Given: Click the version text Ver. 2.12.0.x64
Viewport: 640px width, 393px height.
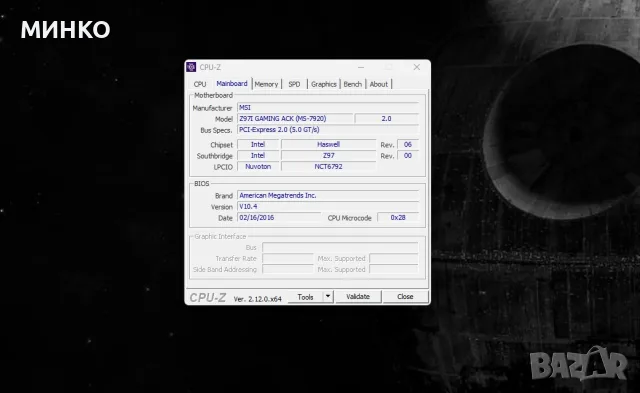Looking at the screenshot, I should (x=258, y=299).
